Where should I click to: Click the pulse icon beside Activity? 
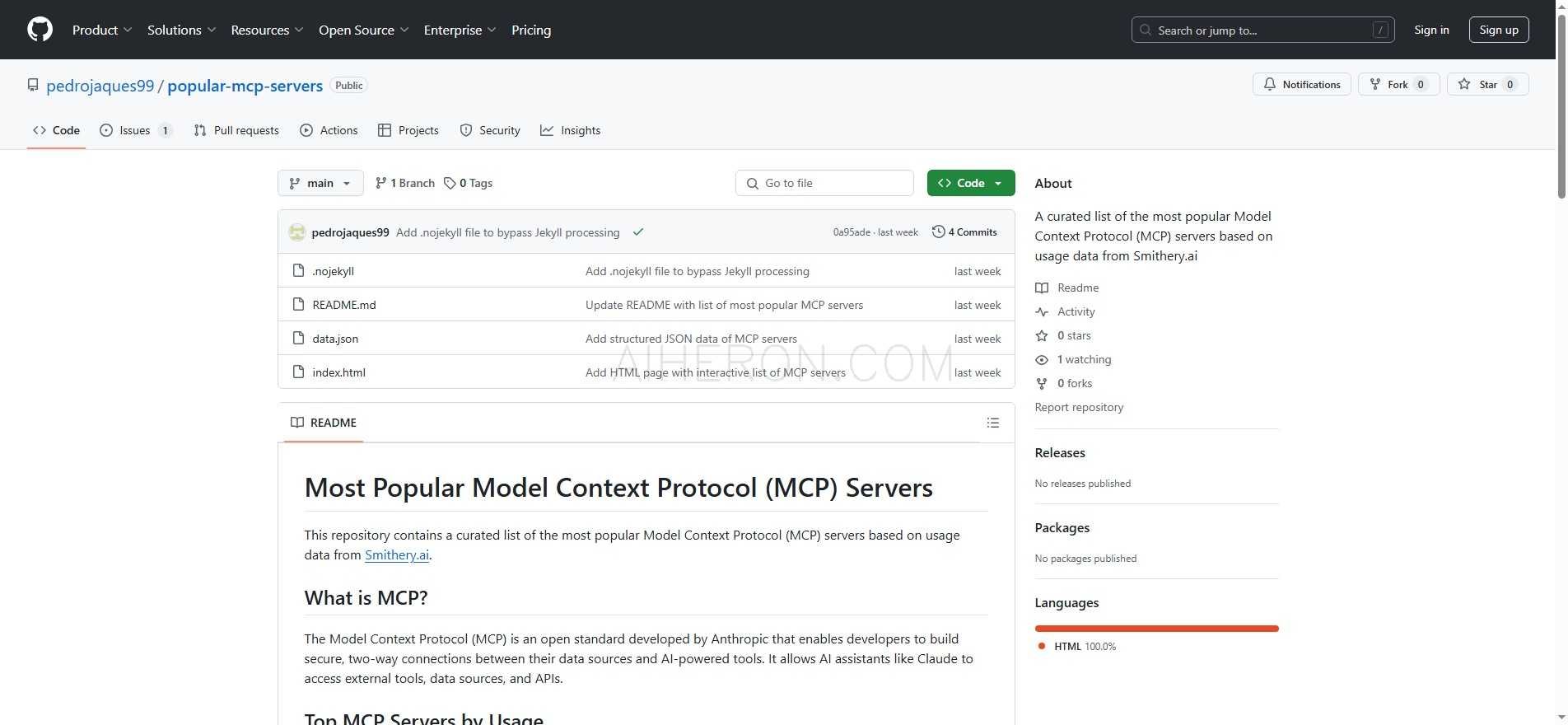coord(1042,311)
